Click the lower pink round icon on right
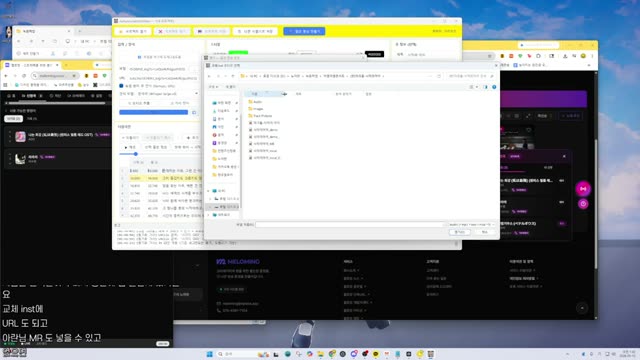 583,204
